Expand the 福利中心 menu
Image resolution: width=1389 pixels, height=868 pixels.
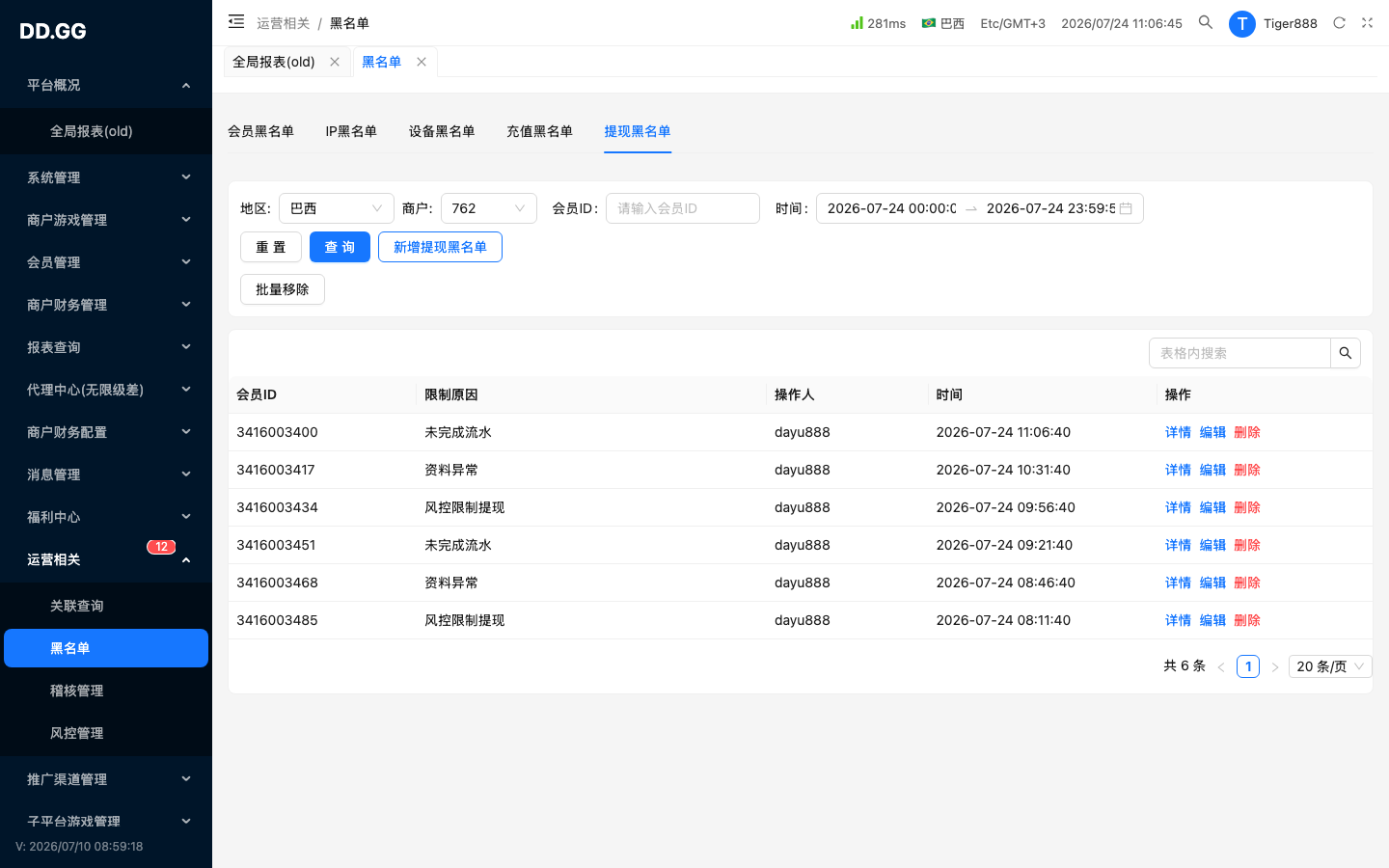pyautogui.click(x=106, y=517)
